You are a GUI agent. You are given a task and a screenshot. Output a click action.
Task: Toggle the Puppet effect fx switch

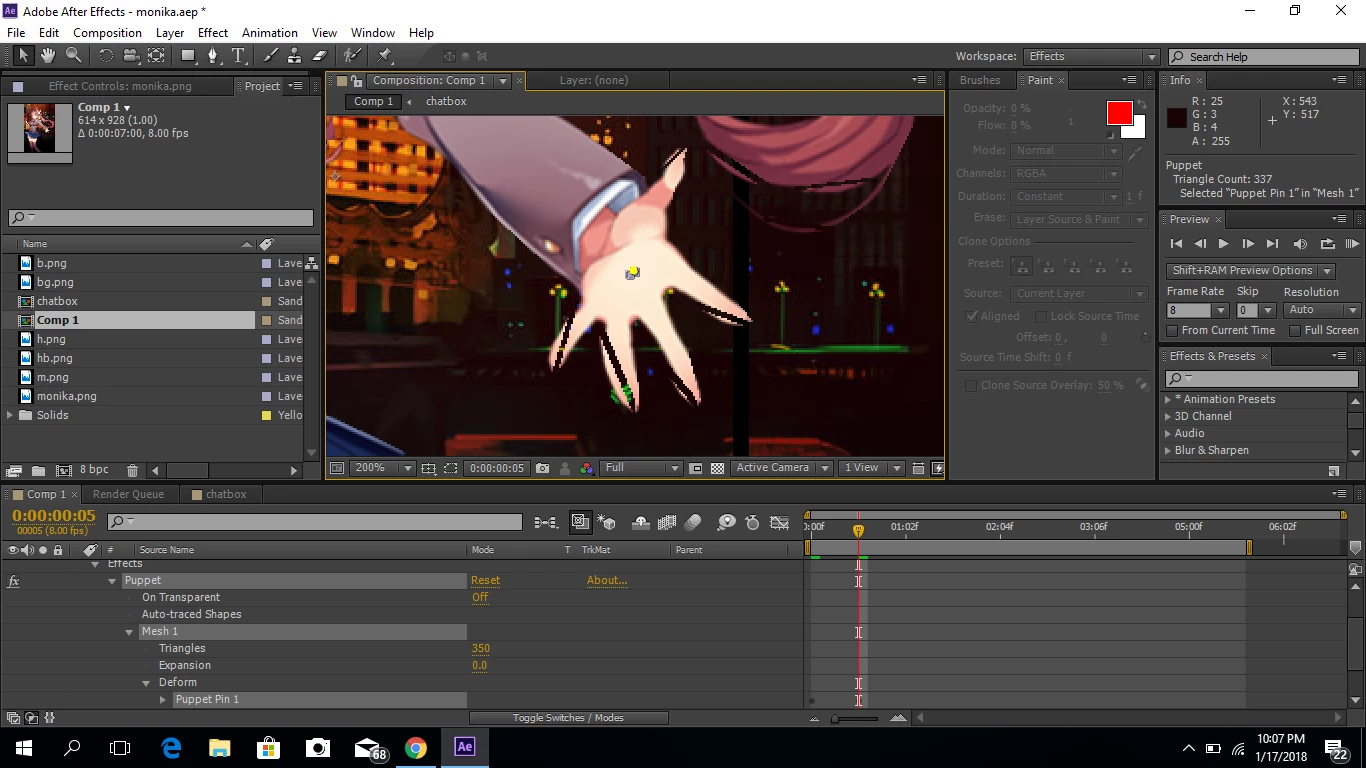13,580
